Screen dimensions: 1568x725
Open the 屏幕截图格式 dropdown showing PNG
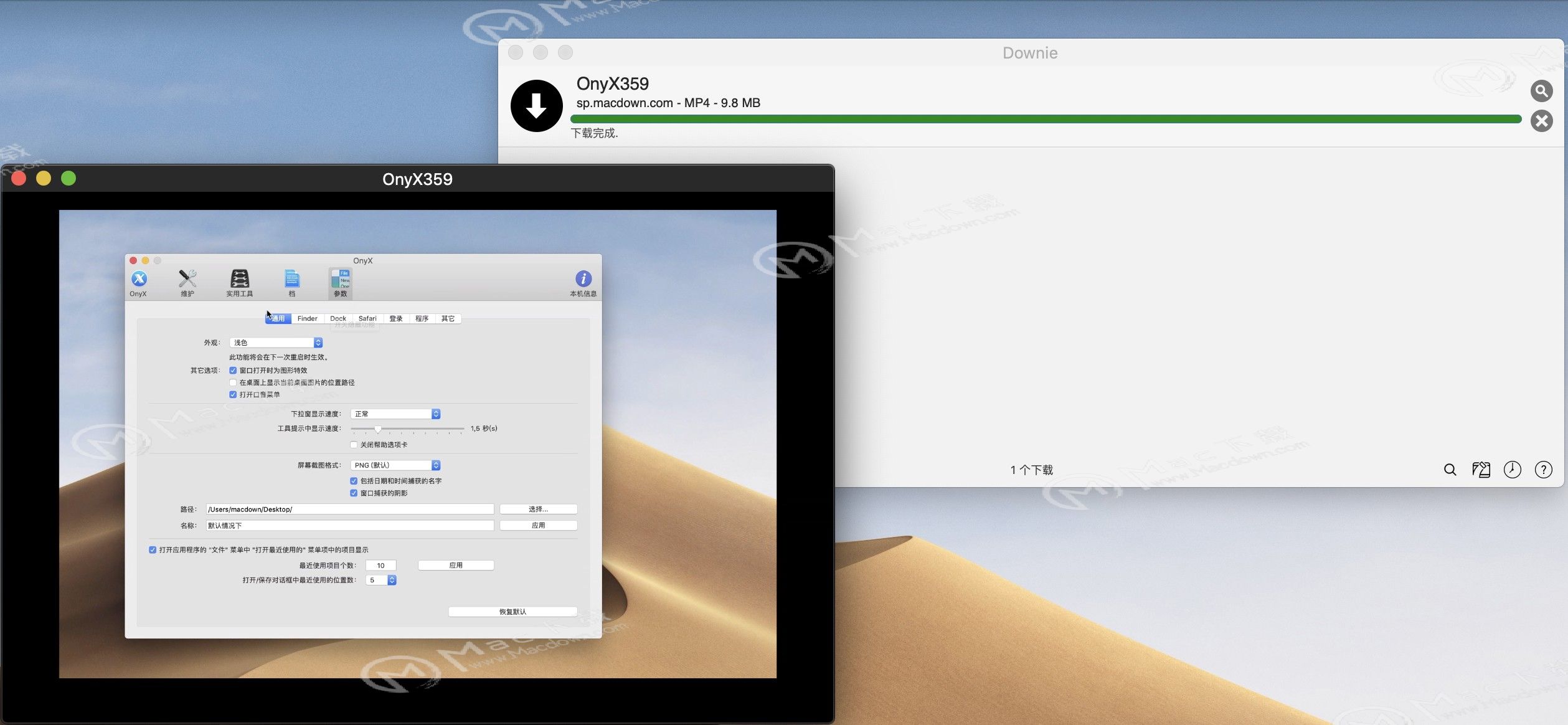(395, 465)
